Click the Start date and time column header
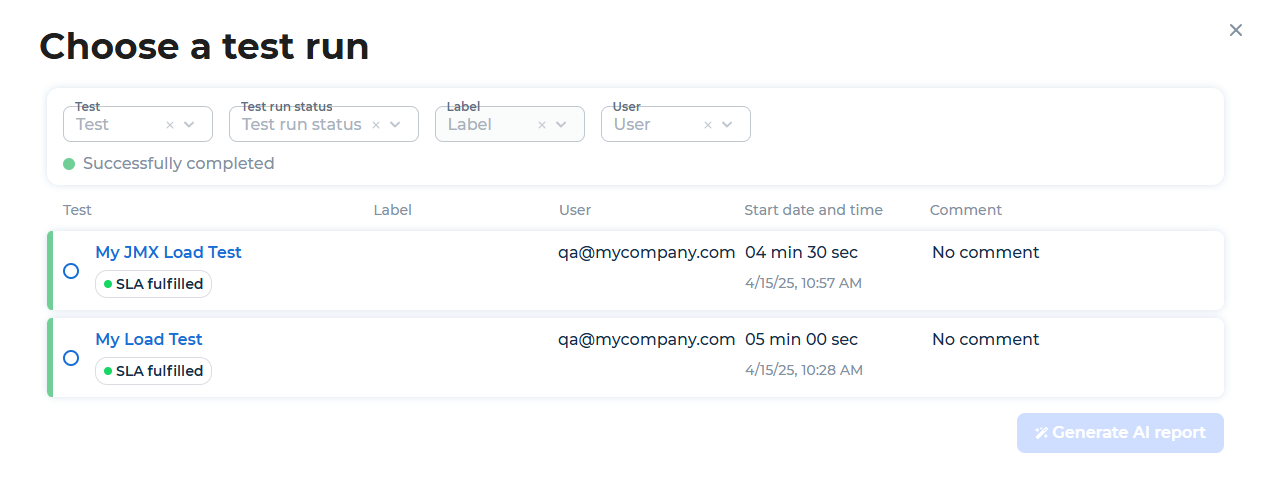The width and height of the screenshot is (1271, 477). coord(813,210)
